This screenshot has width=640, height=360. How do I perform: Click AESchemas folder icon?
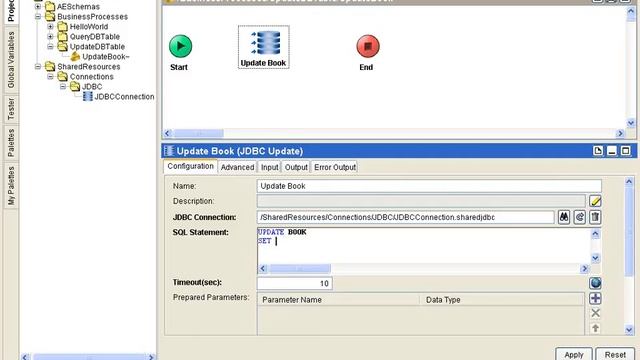point(50,6)
